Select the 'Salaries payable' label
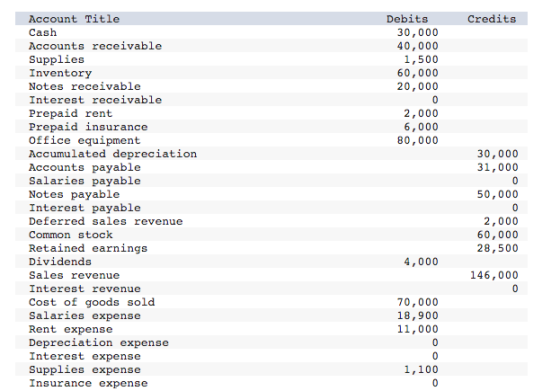The width and height of the screenshot is (560, 391). (85, 181)
